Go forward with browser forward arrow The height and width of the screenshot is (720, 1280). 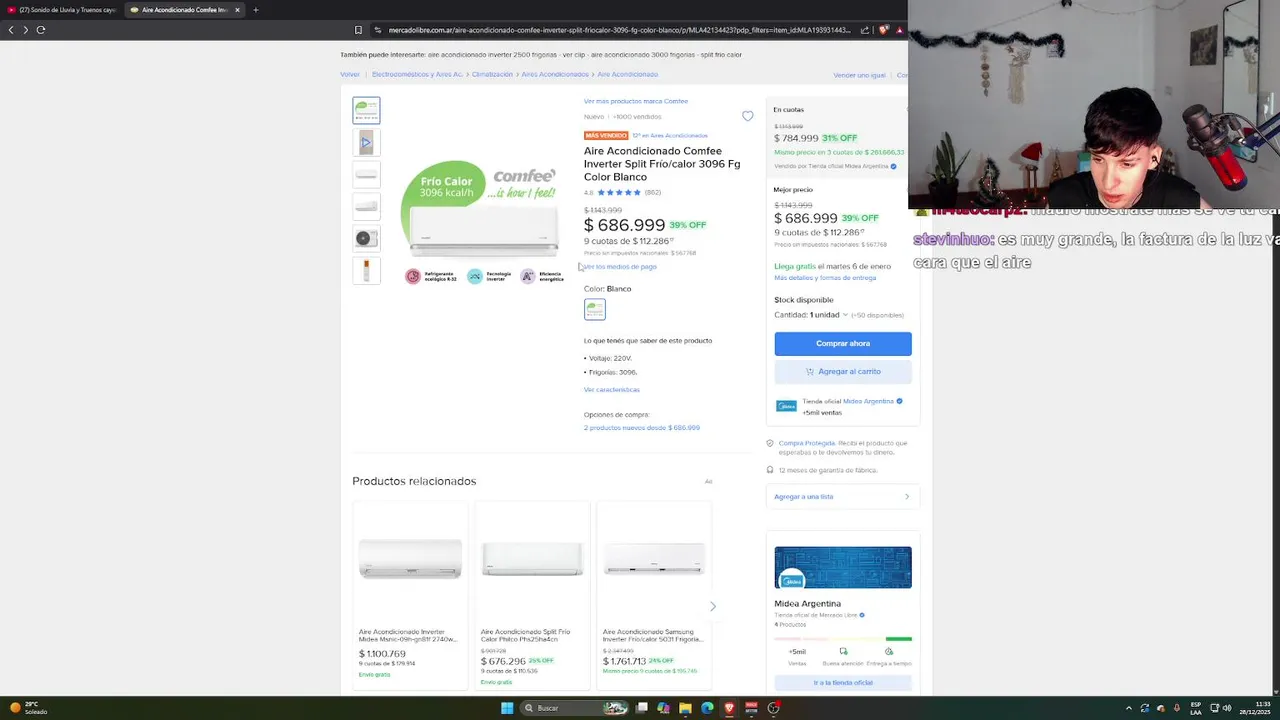point(25,30)
